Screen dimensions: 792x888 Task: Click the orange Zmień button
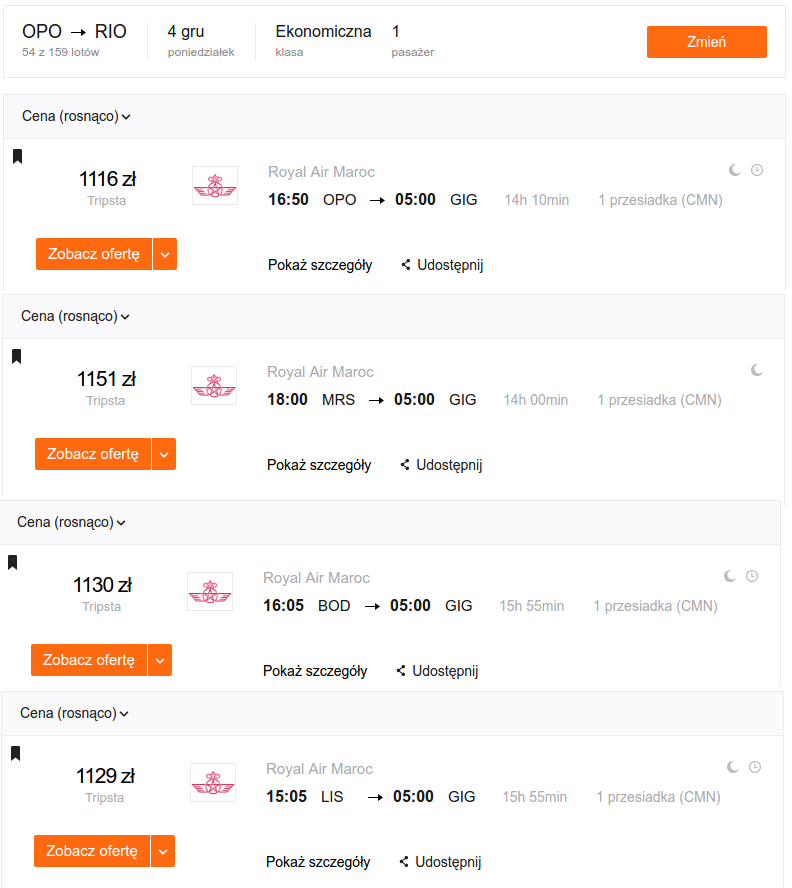pyautogui.click(x=706, y=42)
